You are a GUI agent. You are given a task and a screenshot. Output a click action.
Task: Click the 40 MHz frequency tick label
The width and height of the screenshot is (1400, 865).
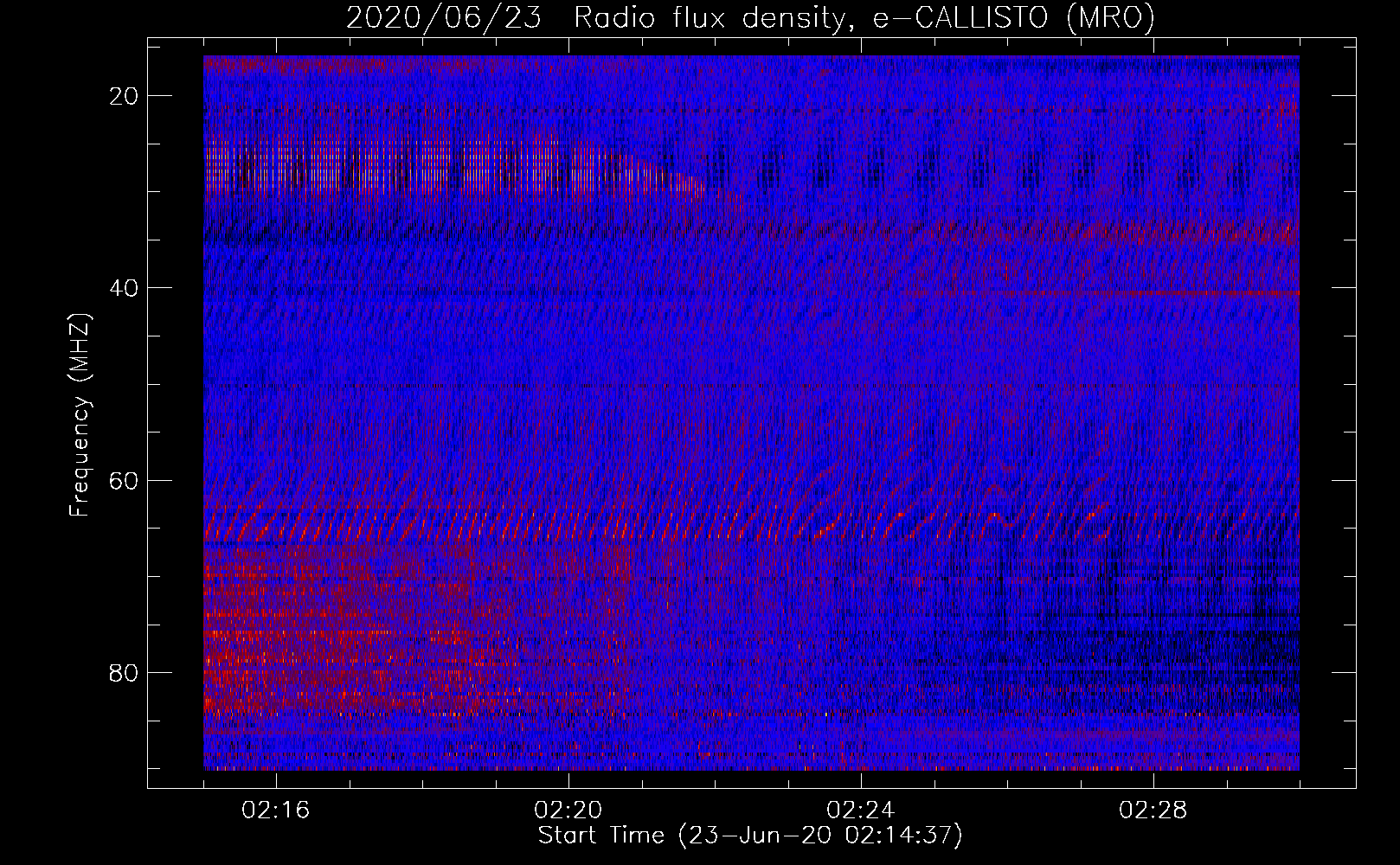125,288
